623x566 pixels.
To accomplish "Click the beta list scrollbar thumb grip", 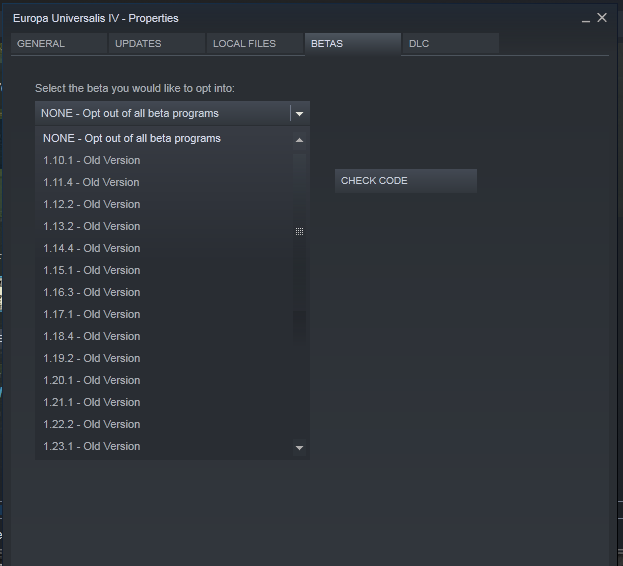I will coord(299,231).
